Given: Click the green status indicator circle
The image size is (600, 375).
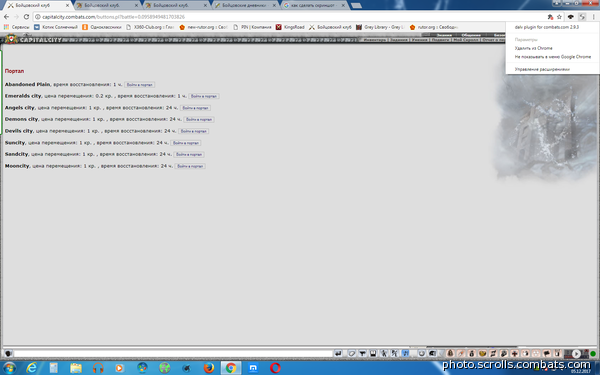Looking at the screenshot, I should (x=593, y=354).
